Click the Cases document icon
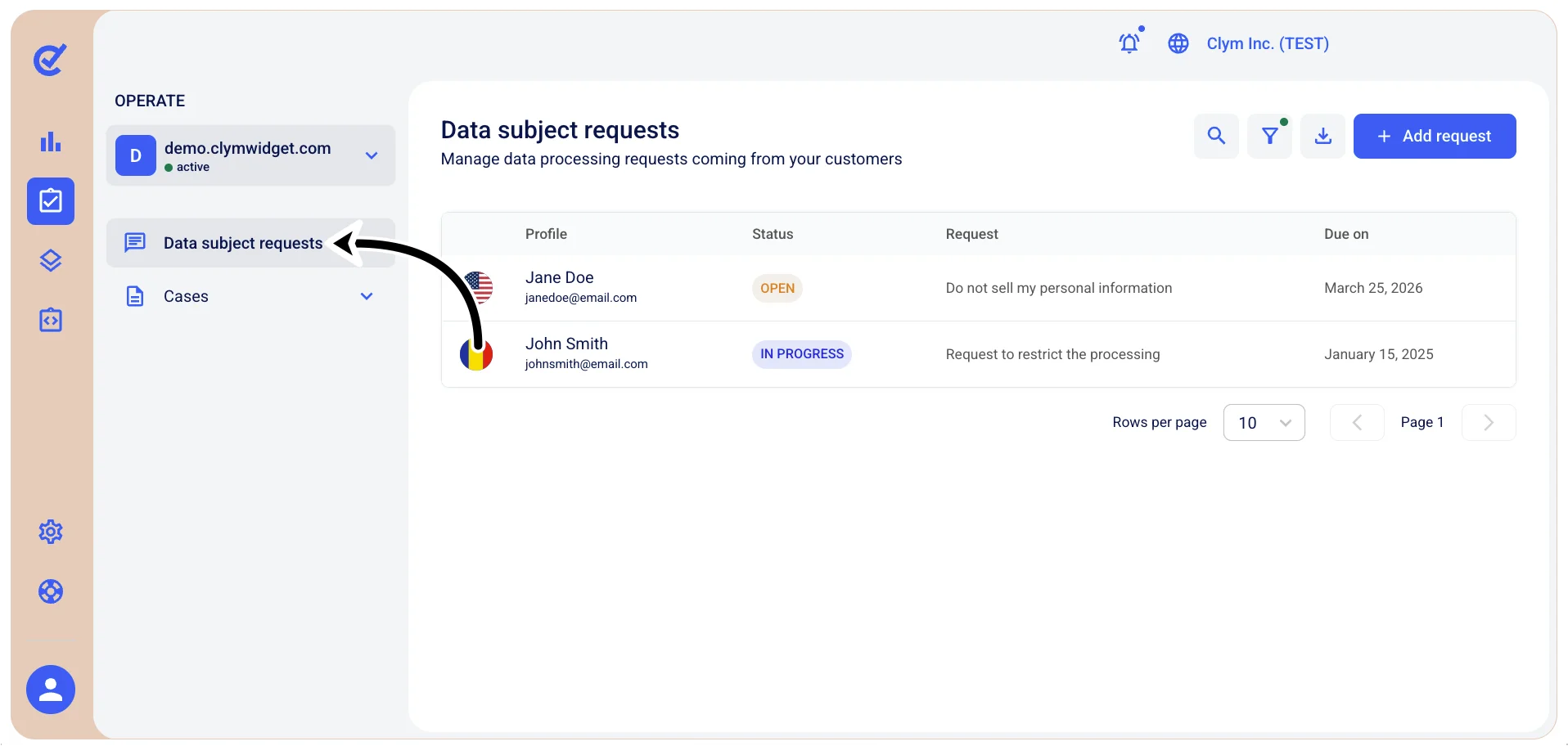Viewport: 1568px width, 746px height. pyautogui.click(x=135, y=296)
